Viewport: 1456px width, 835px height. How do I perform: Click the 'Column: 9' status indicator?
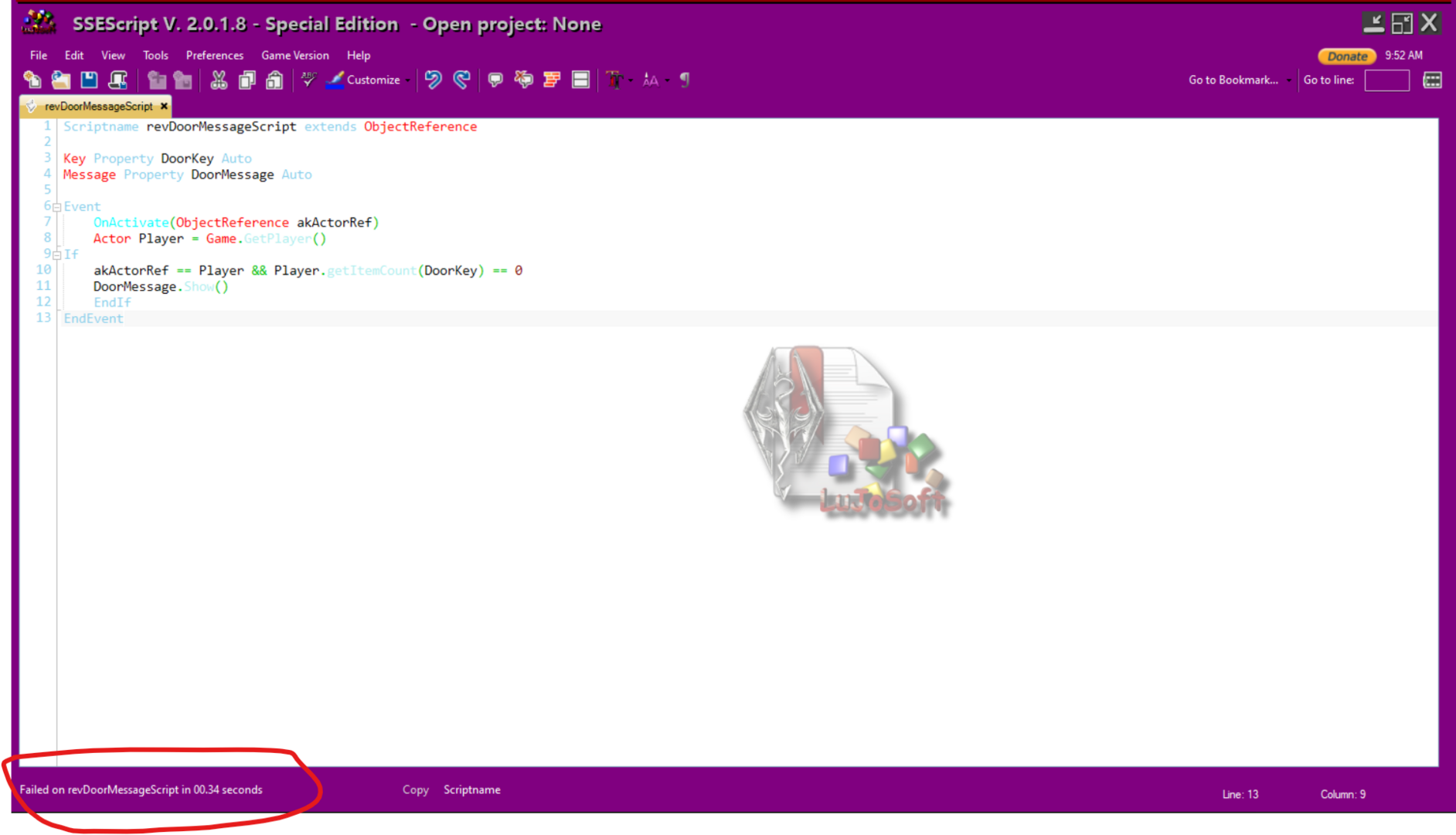[1343, 794]
